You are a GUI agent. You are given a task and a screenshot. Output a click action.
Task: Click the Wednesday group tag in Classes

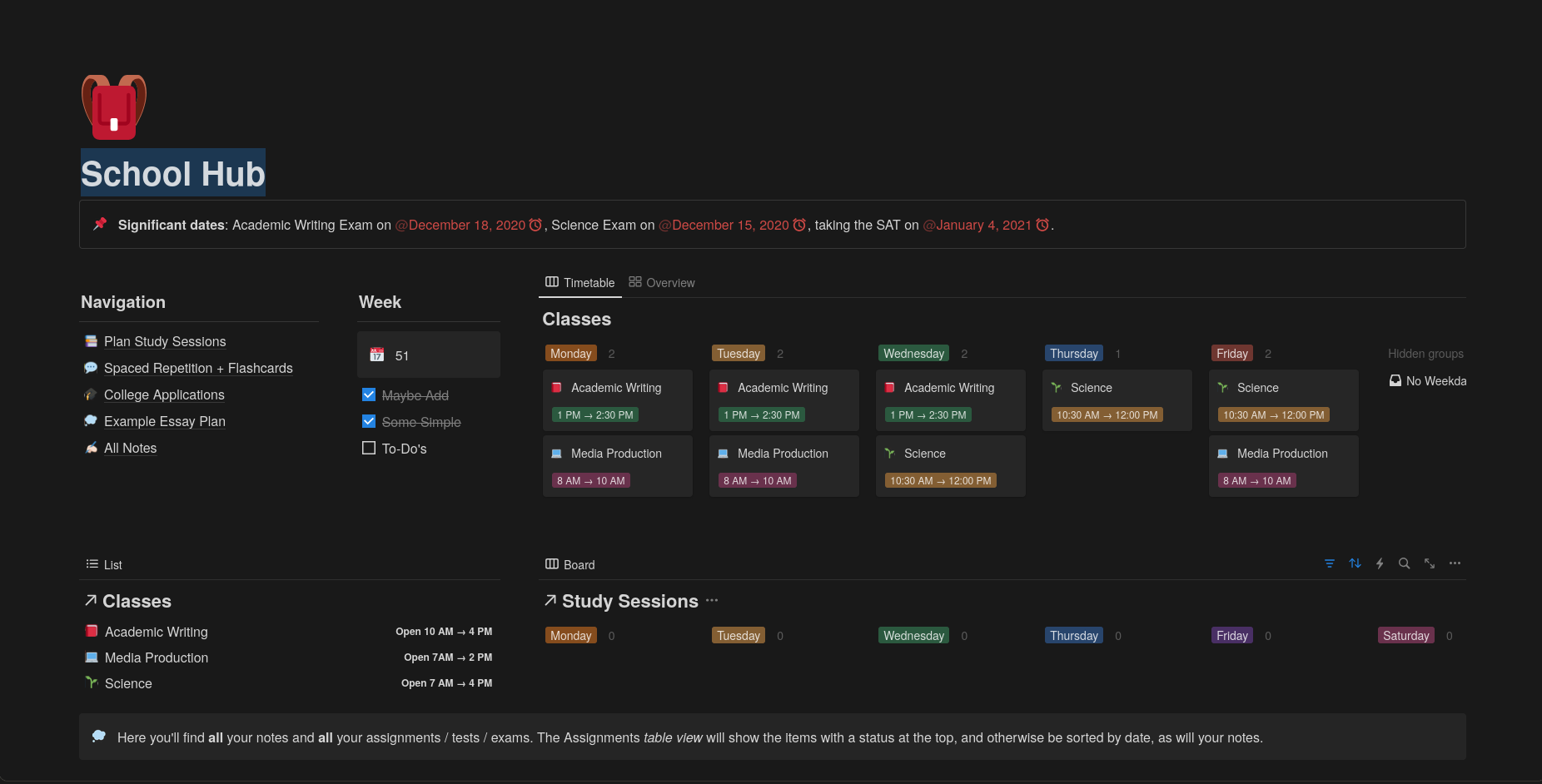(x=913, y=354)
